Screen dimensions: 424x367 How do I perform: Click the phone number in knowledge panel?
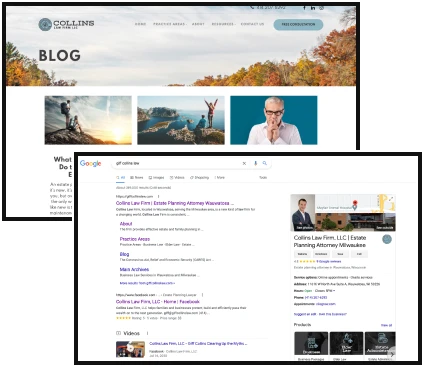pos(316,297)
